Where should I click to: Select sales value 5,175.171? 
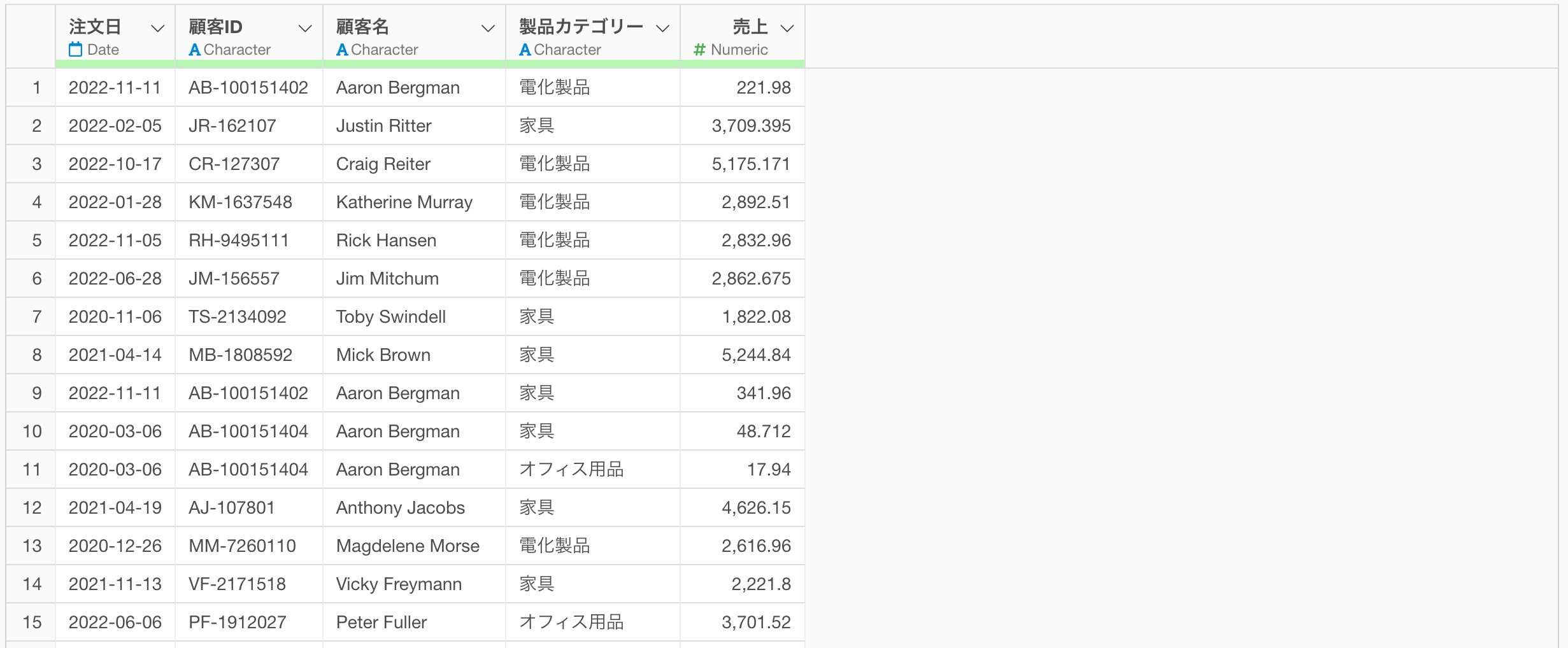(752, 164)
